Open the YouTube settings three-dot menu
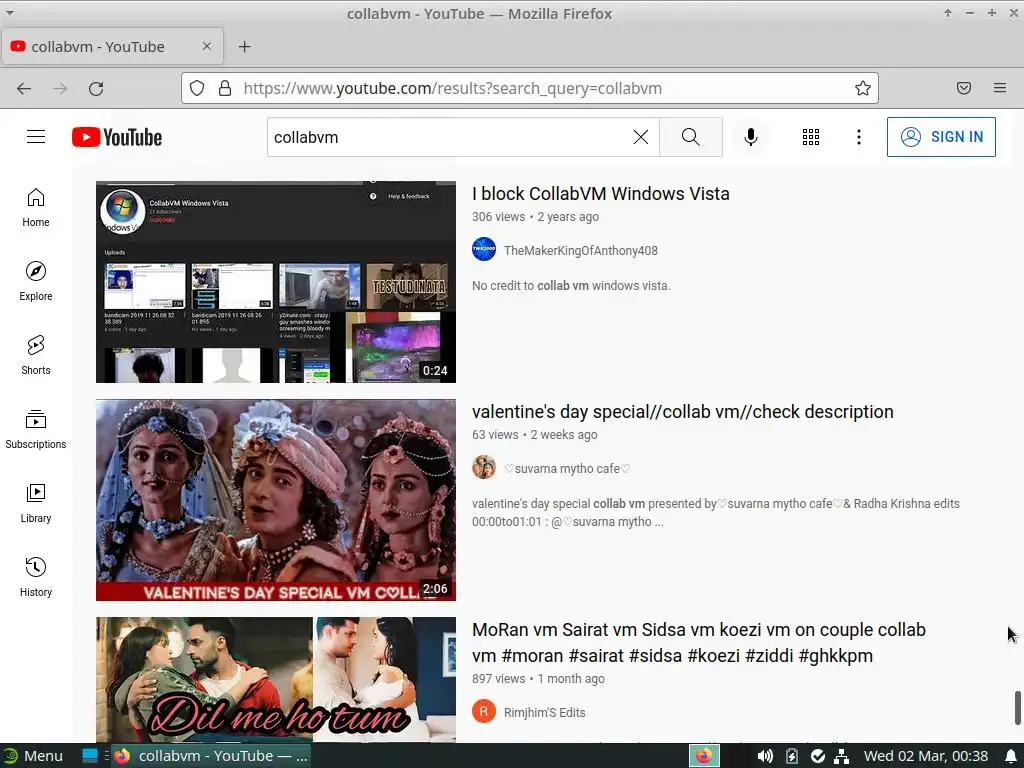This screenshot has height=768, width=1024. (858, 137)
